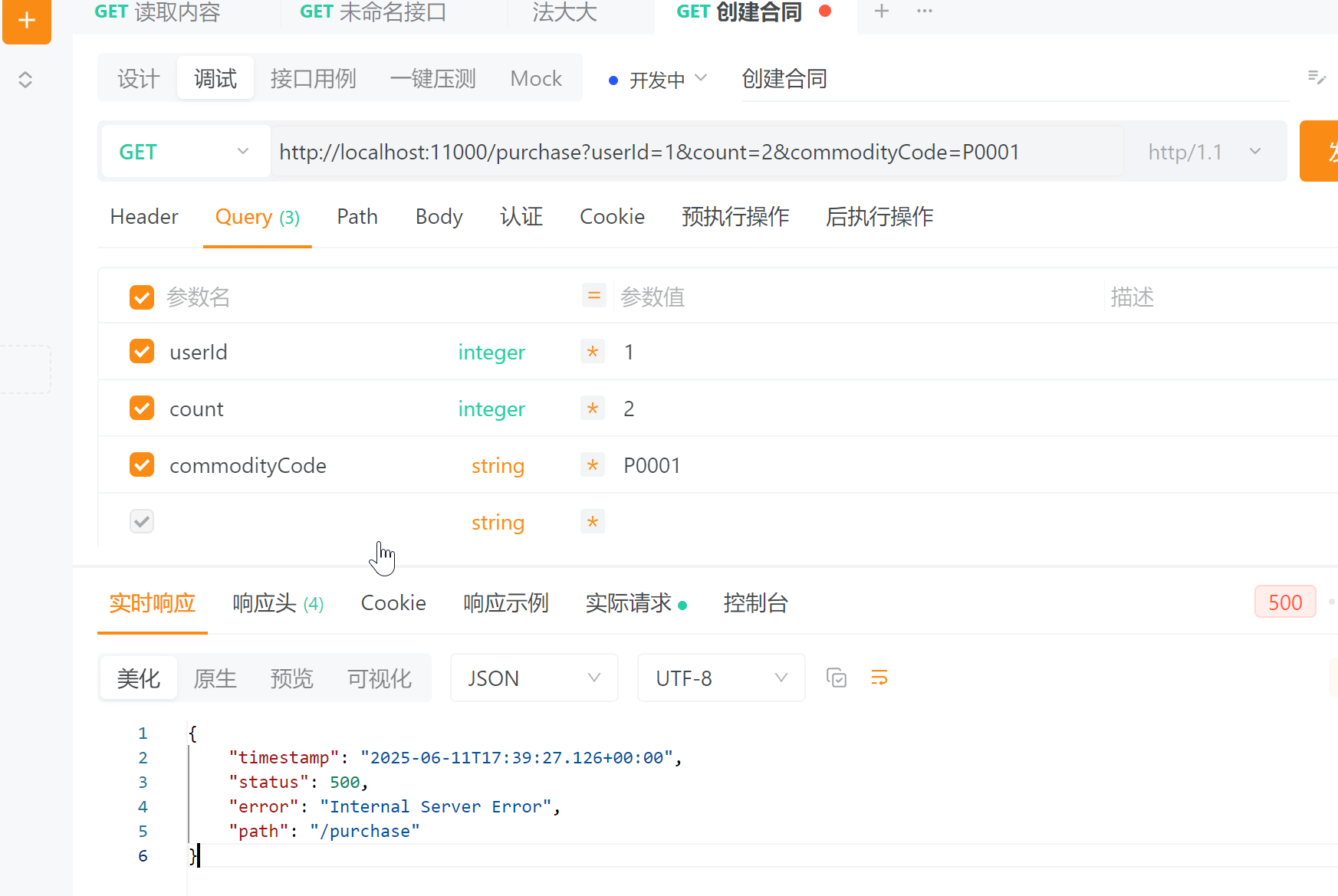
Task: Open the 认证 tab
Action: click(521, 217)
